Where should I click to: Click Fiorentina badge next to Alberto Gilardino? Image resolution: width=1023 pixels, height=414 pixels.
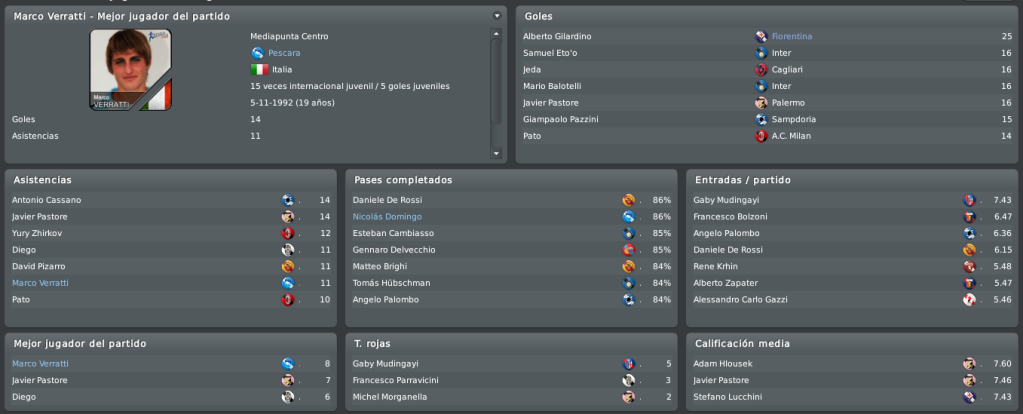761,37
